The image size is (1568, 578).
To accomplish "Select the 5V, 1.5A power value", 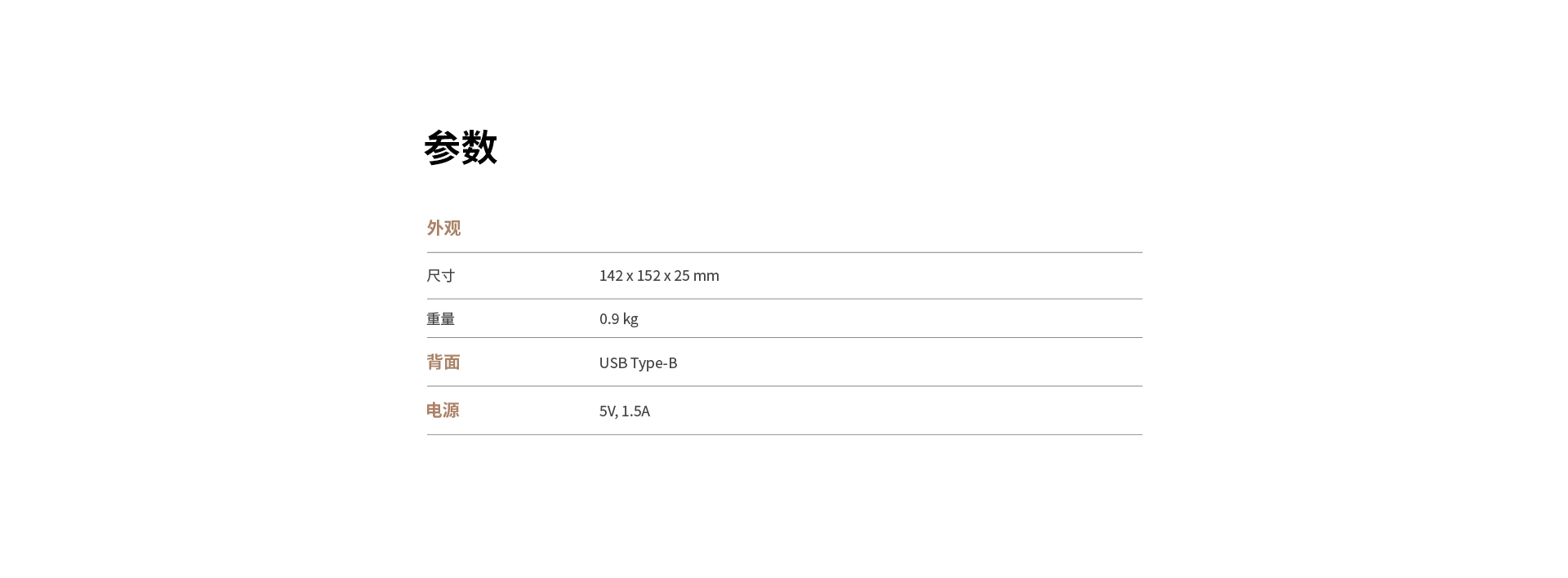I will pyautogui.click(x=625, y=411).
